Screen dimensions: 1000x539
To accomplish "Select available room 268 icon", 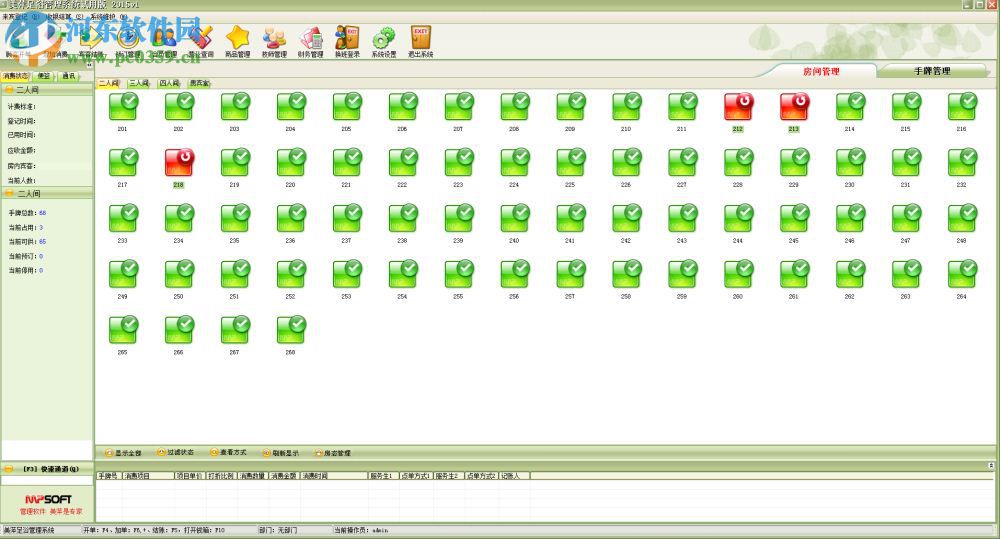I will click(291, 330).
